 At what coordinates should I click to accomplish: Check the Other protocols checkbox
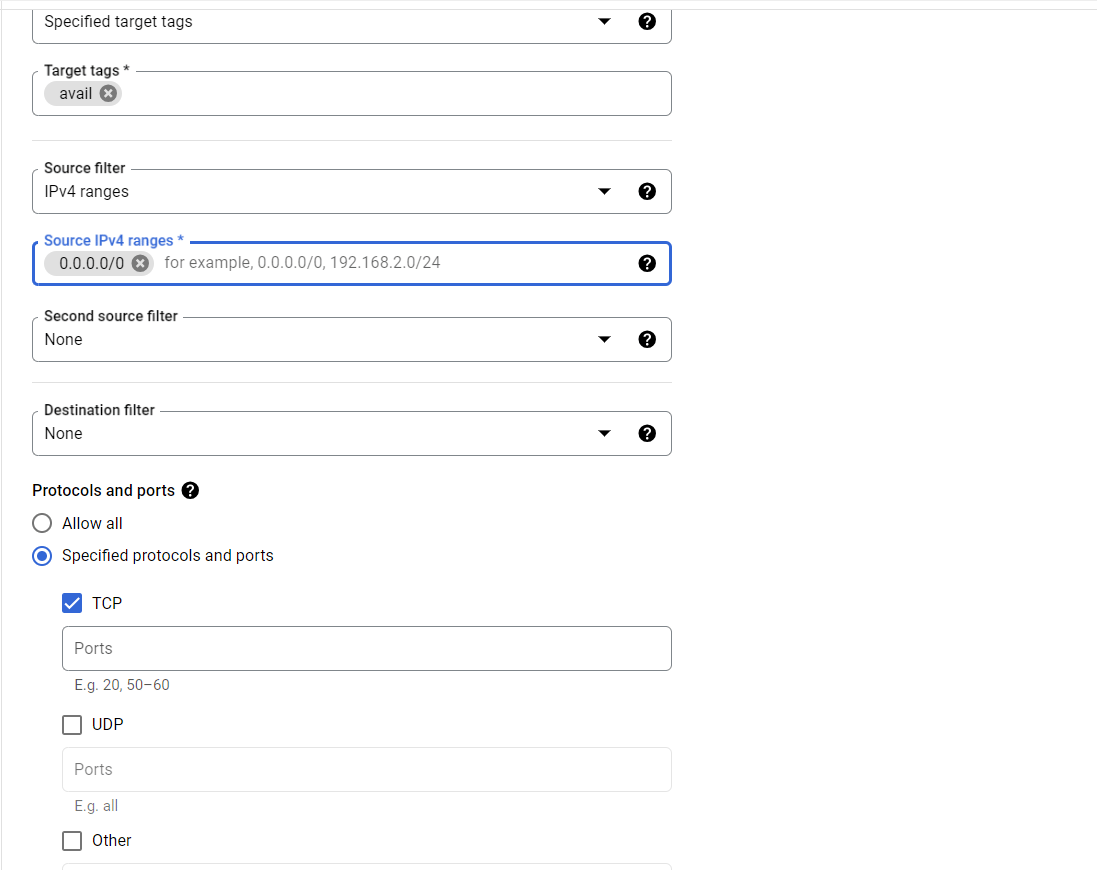point(72,841)
